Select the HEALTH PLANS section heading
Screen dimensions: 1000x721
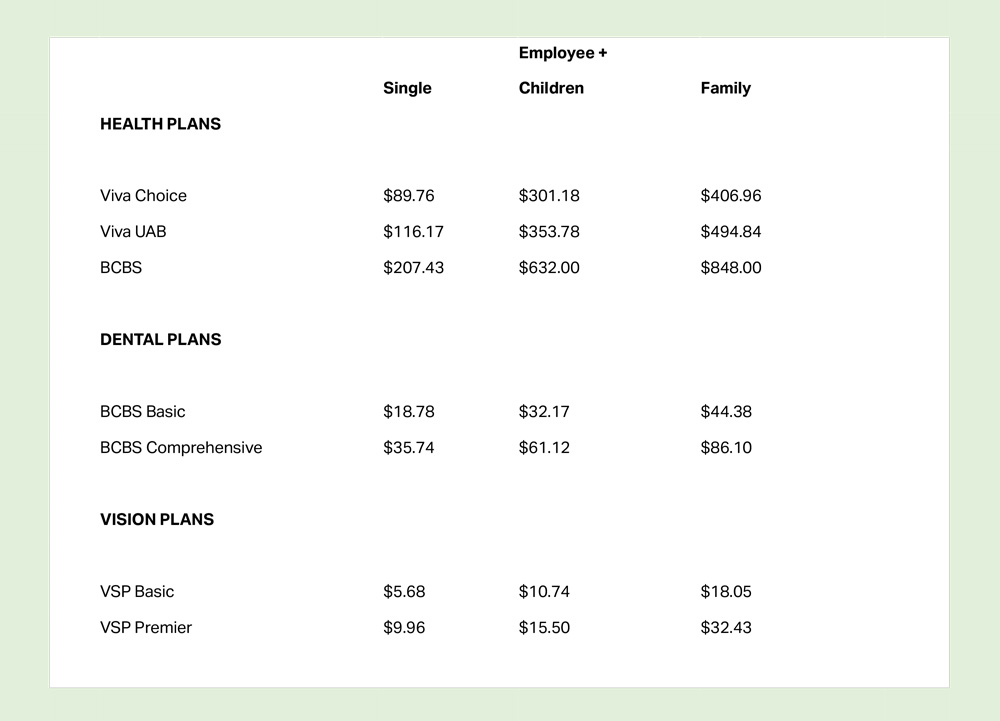click(x=160, y=124)
